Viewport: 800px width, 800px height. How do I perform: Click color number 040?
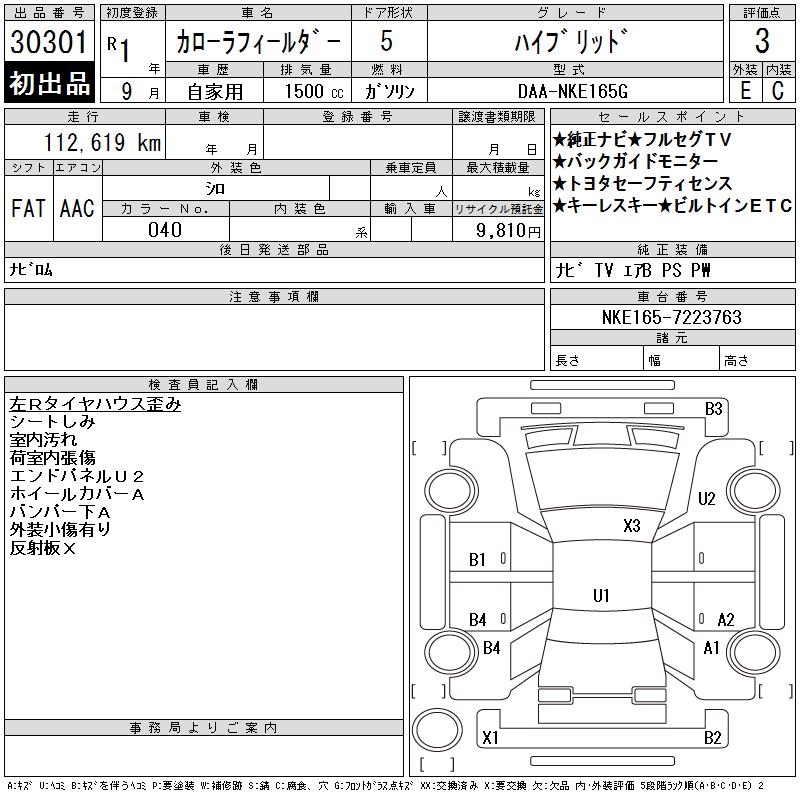165,230
